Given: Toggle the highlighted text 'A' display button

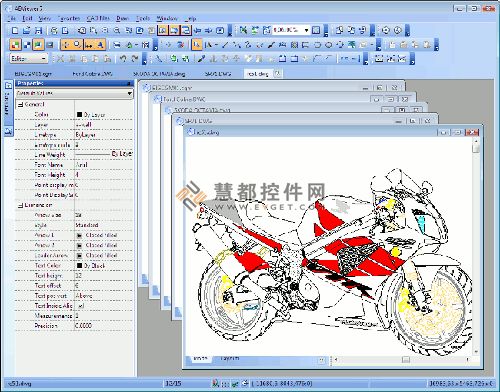Looking at the screenshot, I should (x=101, y=44).
